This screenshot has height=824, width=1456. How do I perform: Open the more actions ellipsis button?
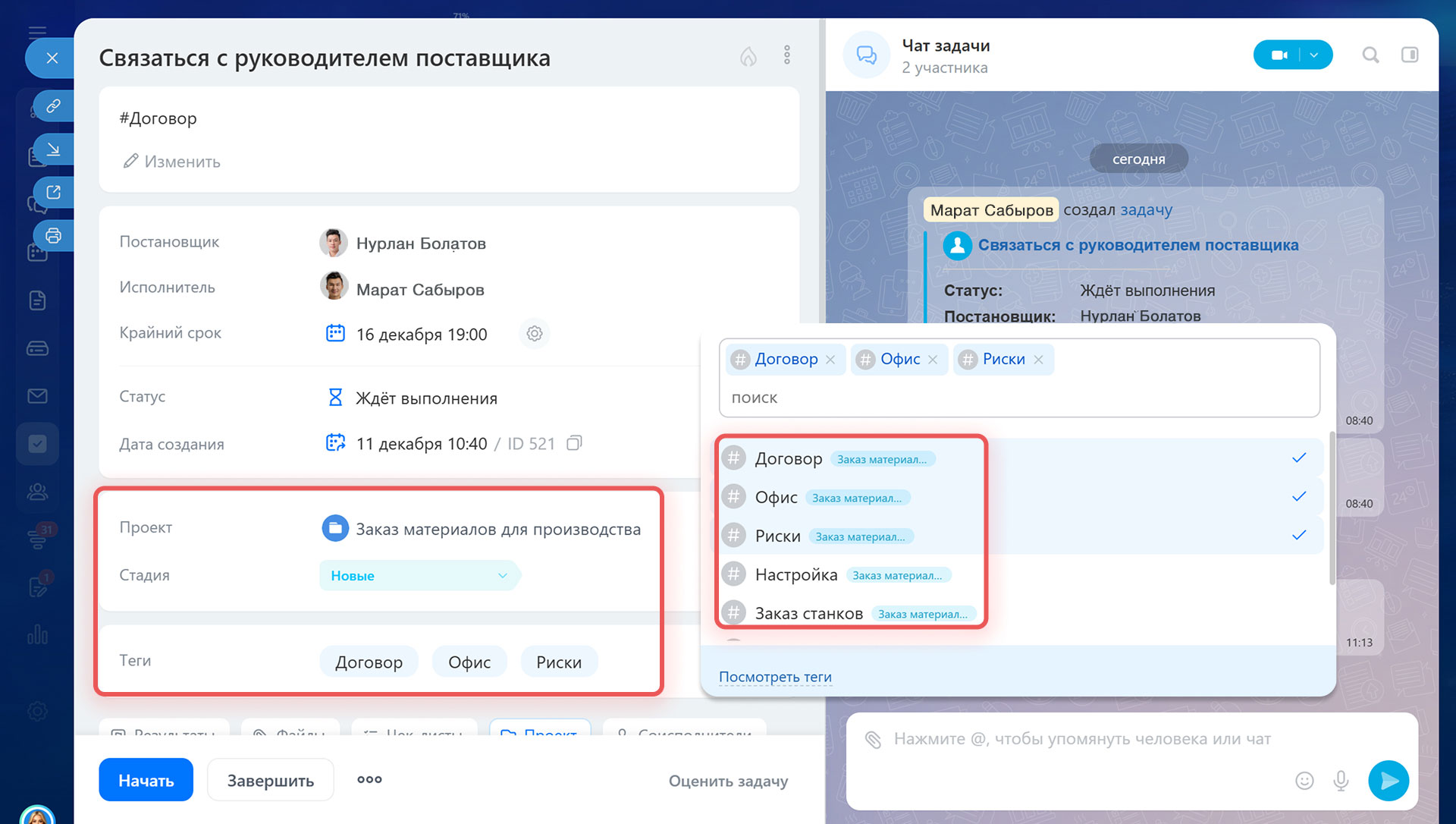pyautogui.click(x=369, y=780)
